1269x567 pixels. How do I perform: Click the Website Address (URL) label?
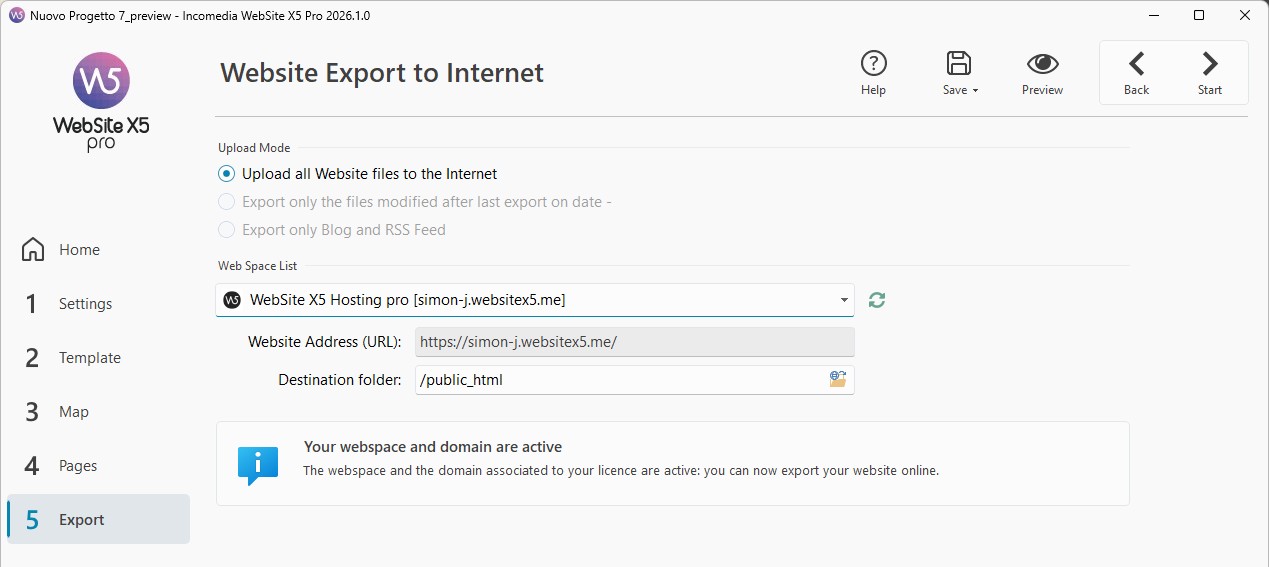click(325, 342)
